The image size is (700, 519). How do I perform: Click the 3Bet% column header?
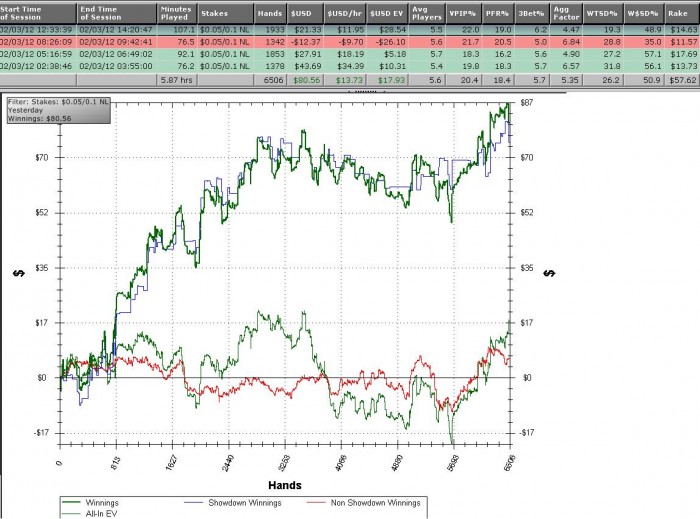[532, 13]
